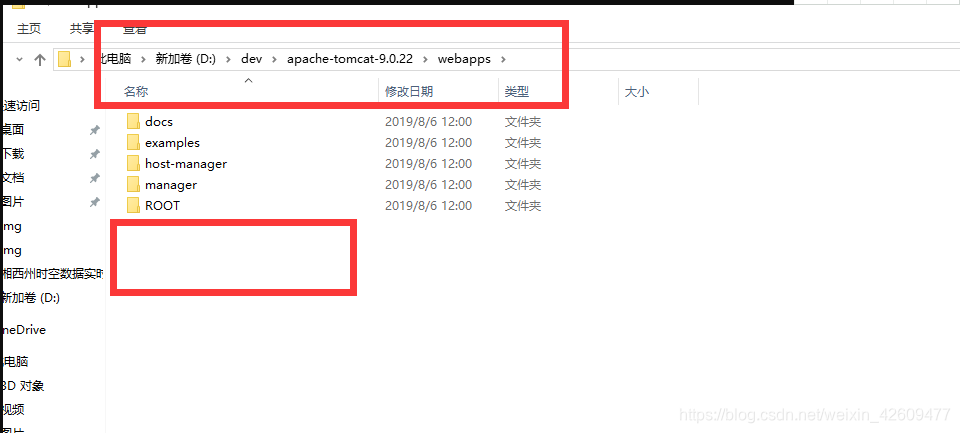Unpin icon next to 桌面

(94, 130)
